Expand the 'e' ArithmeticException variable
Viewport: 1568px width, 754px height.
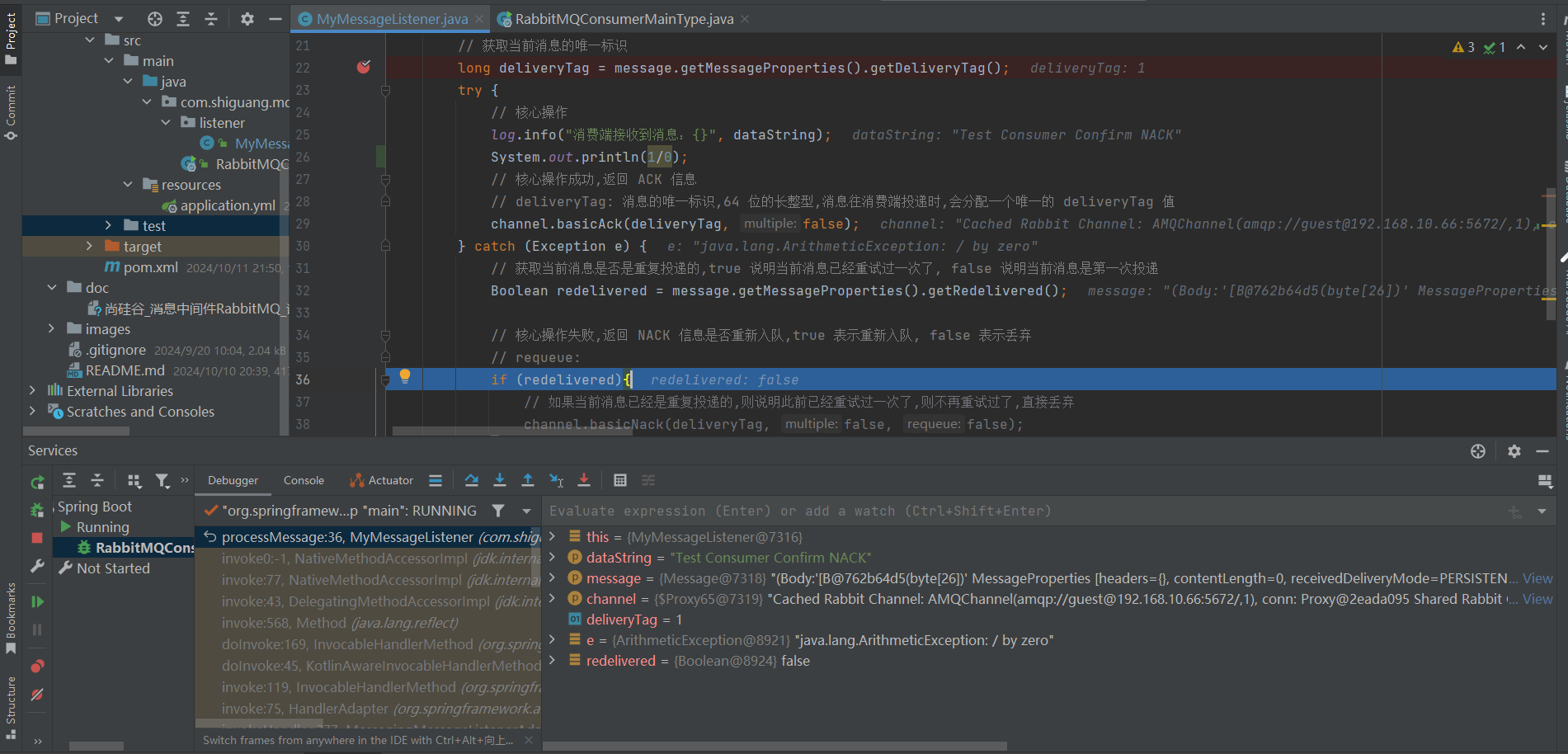[x=553, y=639]
